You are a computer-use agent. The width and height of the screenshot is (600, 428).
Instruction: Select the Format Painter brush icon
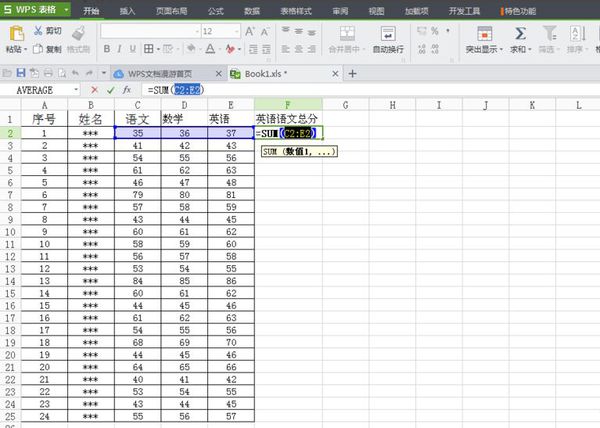pyautogui.click(x=78, y=33)
